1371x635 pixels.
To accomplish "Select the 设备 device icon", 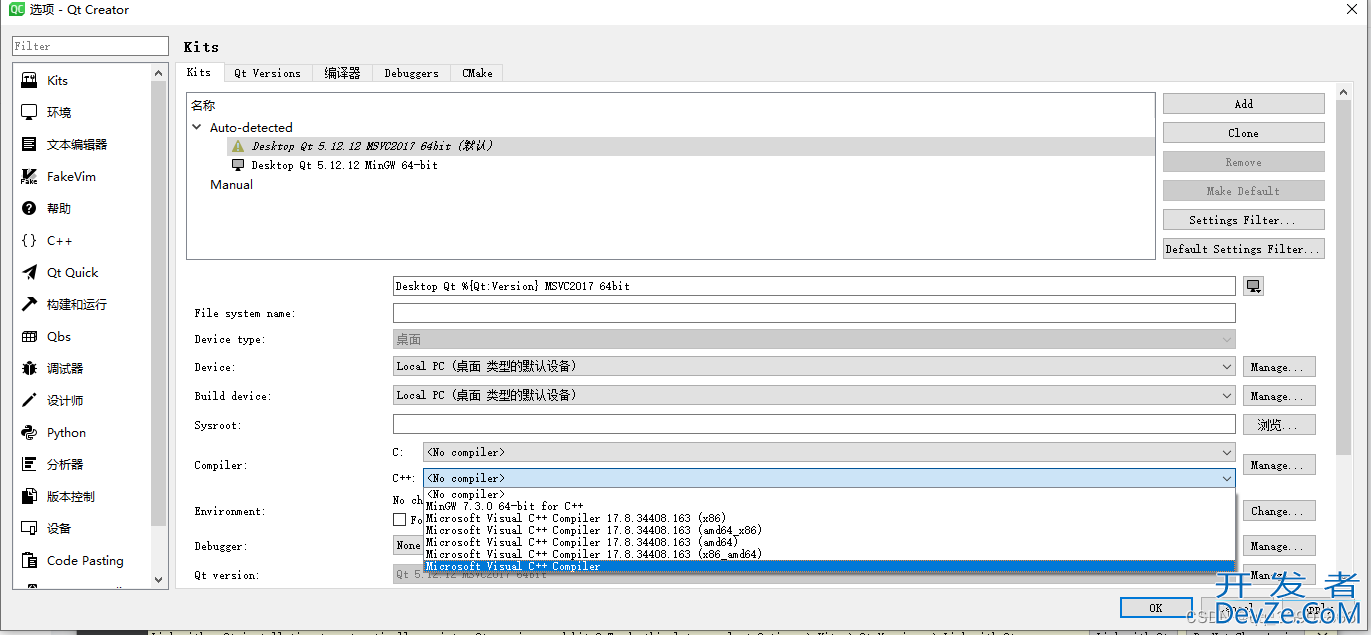I will 29,529.
